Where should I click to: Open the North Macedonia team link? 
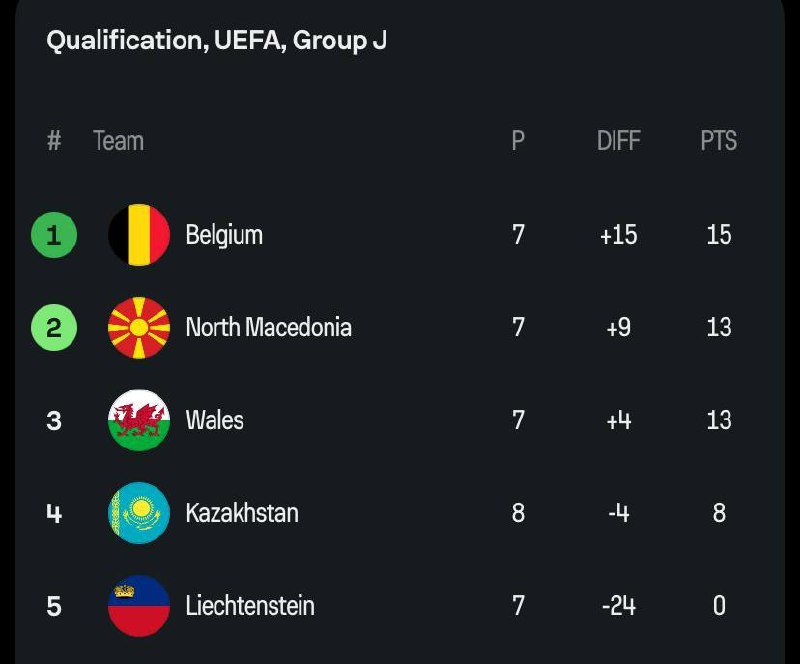268,327
